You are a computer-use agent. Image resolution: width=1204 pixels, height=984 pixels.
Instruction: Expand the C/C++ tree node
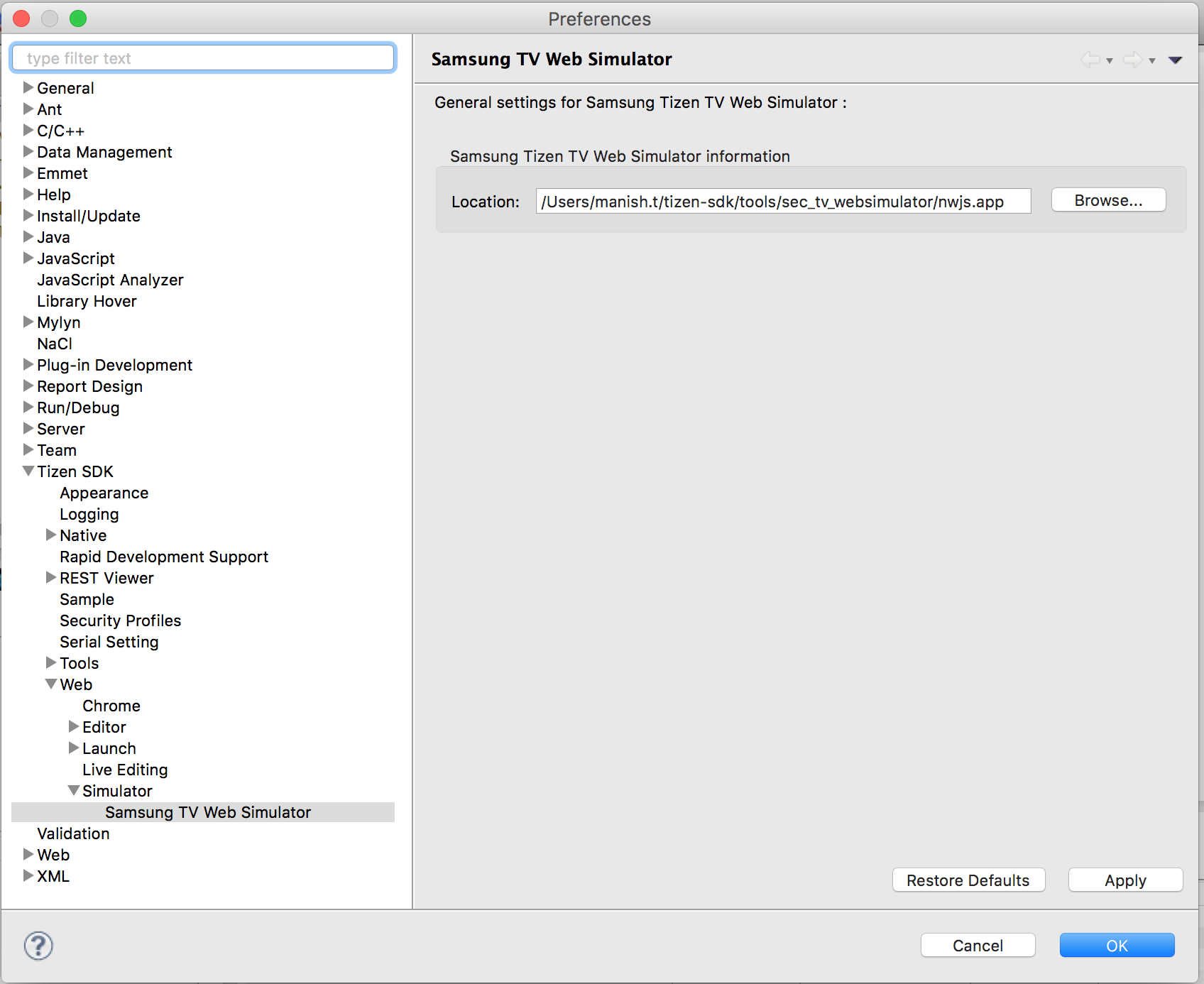tap(28, 130)
